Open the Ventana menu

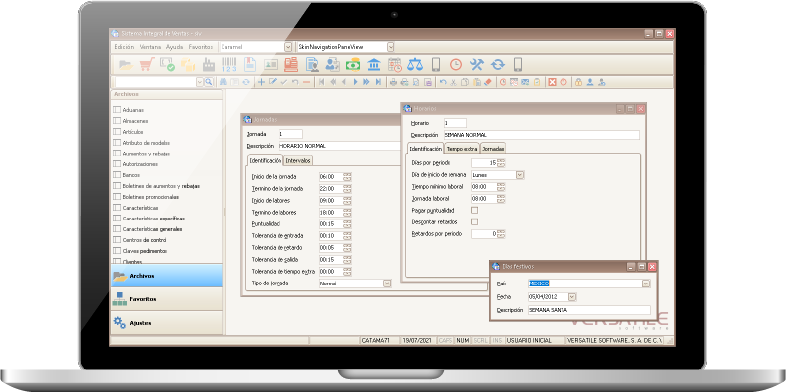point(150,47)
